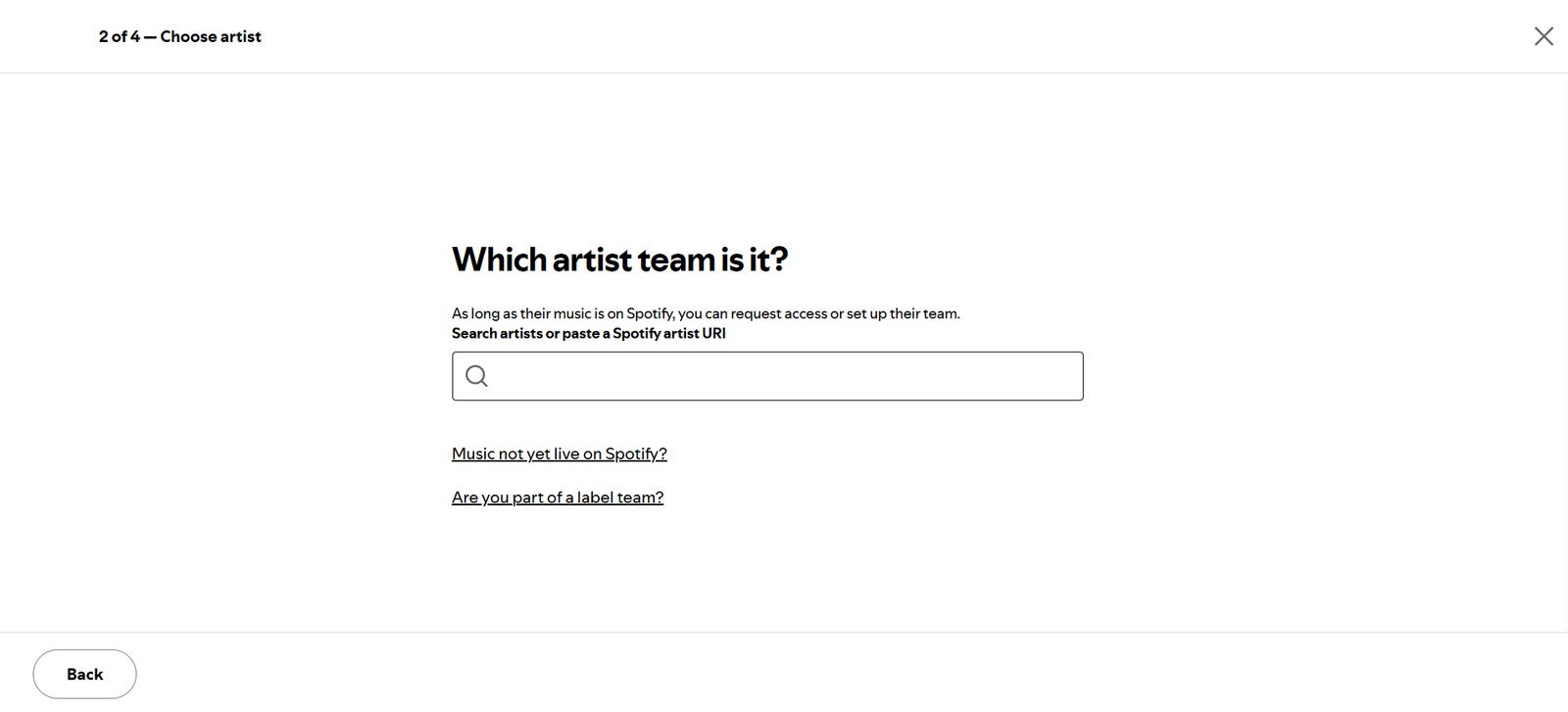The width and height of the screenshot is (1568, 712).
Task: Click the underlined label team question link
Action: pyautogui.click(x=558, y=498)
